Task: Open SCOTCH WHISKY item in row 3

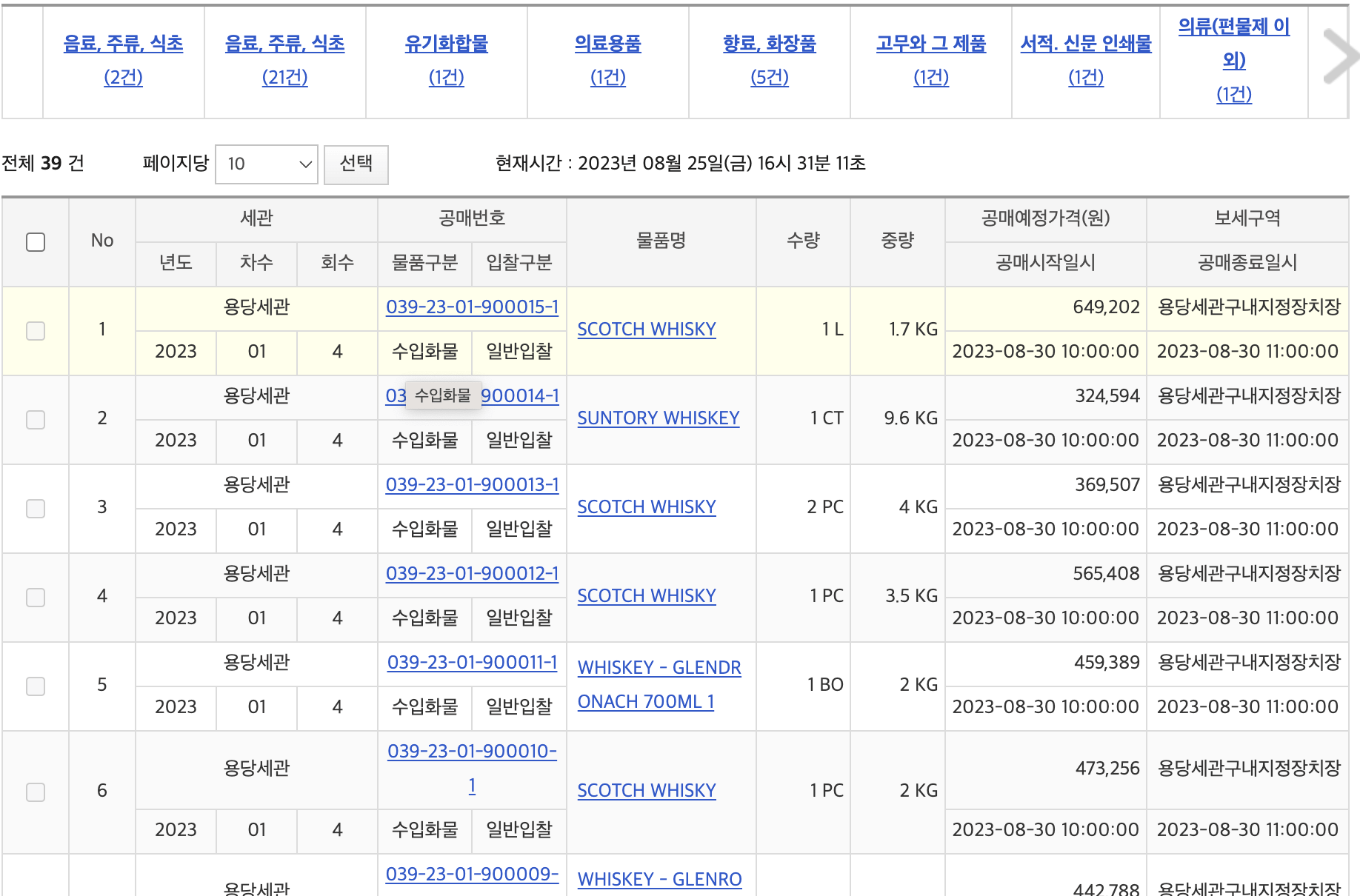Action: point(647,507)
